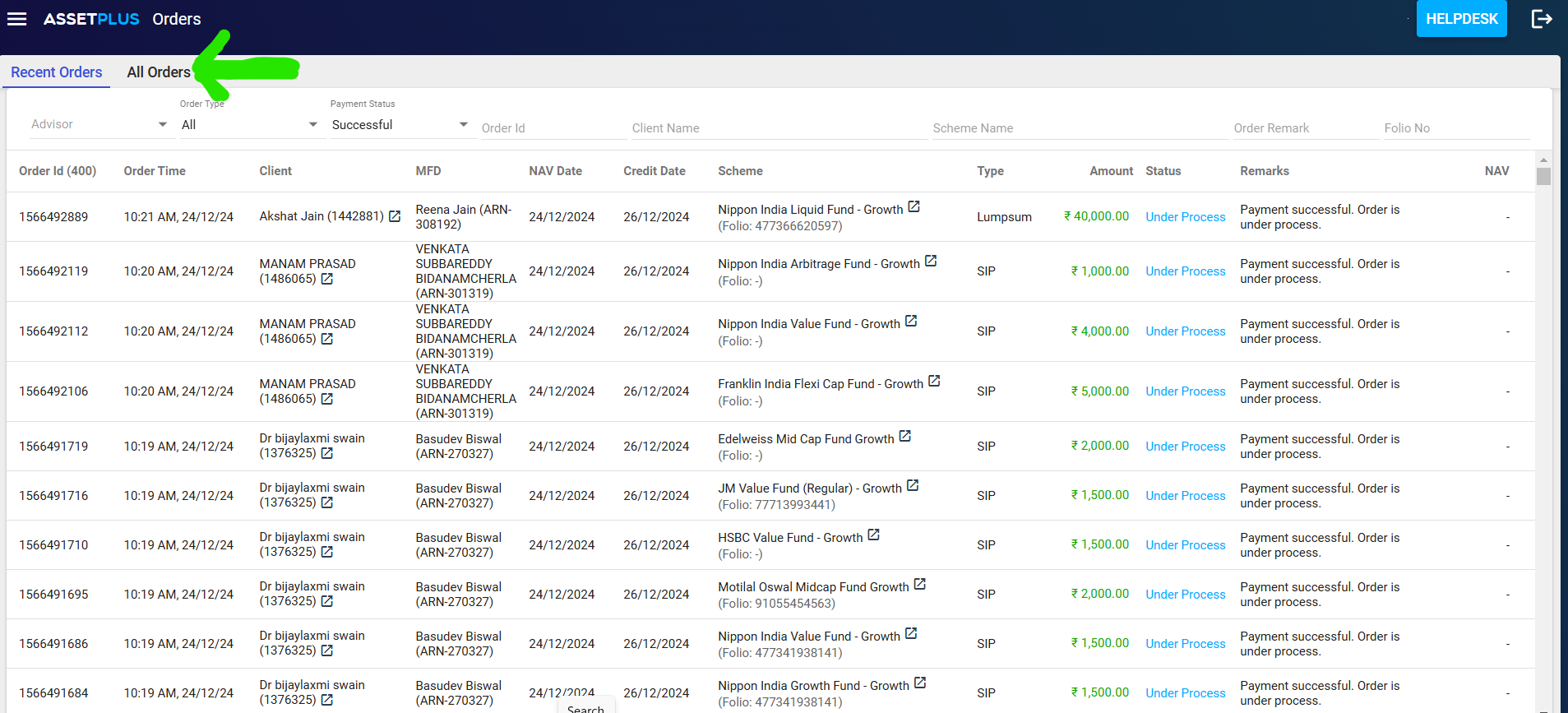This screenshot has height=713, width=1568.
Task: Open MANAM PRASAD client icon for order 1566492119
Action: [327, 279]
